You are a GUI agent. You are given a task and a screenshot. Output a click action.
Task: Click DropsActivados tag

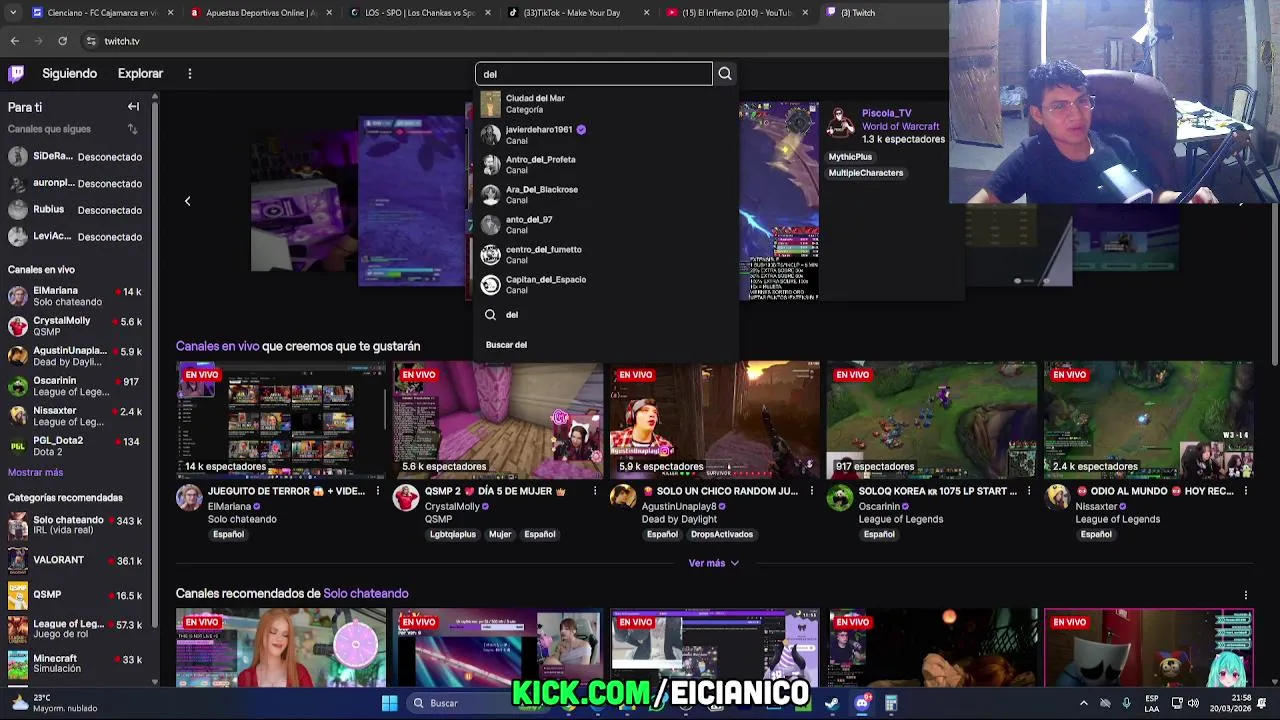click(x=722, y=534)
